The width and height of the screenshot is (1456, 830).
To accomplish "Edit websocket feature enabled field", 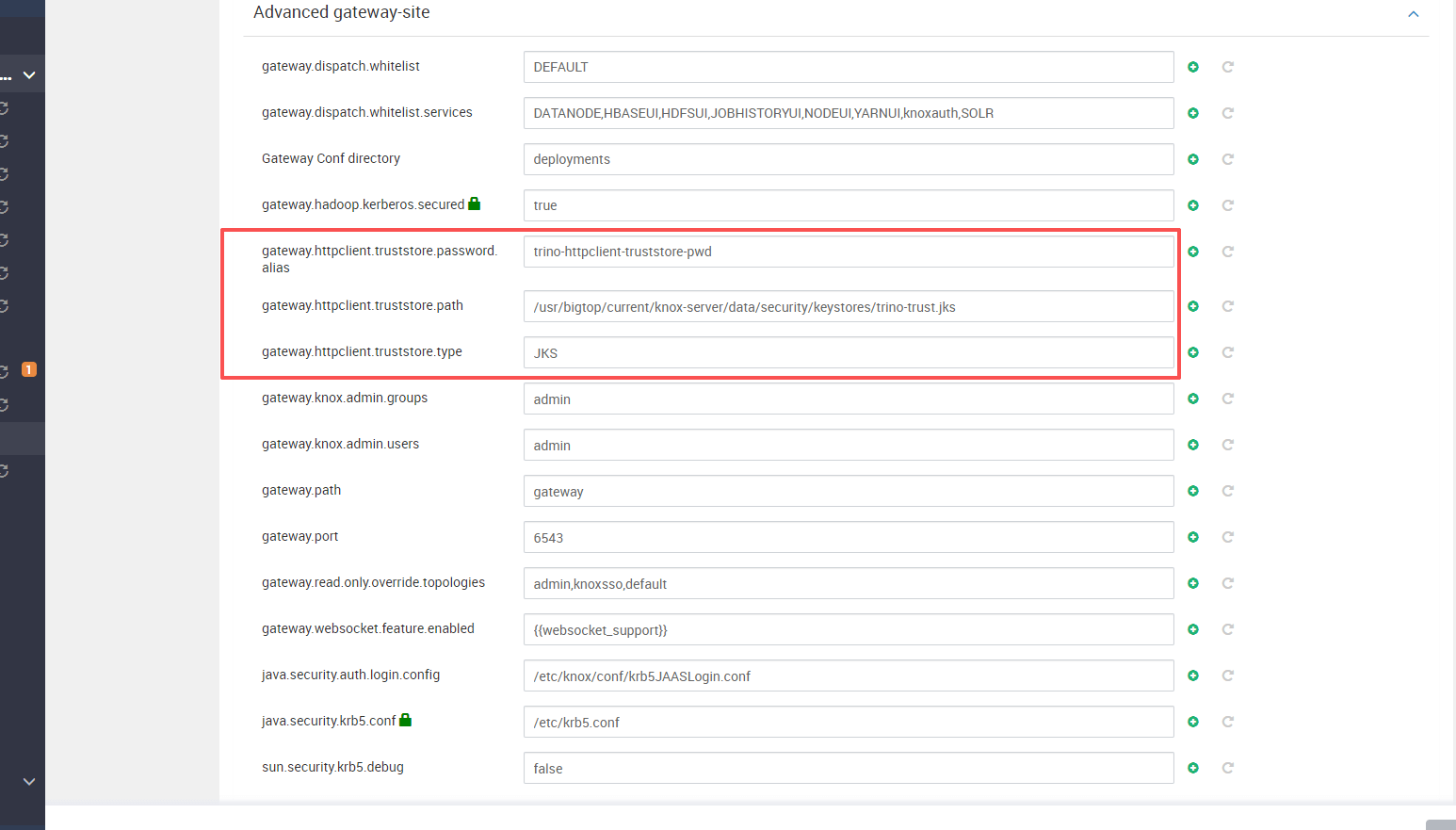I will click(x=849, y=629).
